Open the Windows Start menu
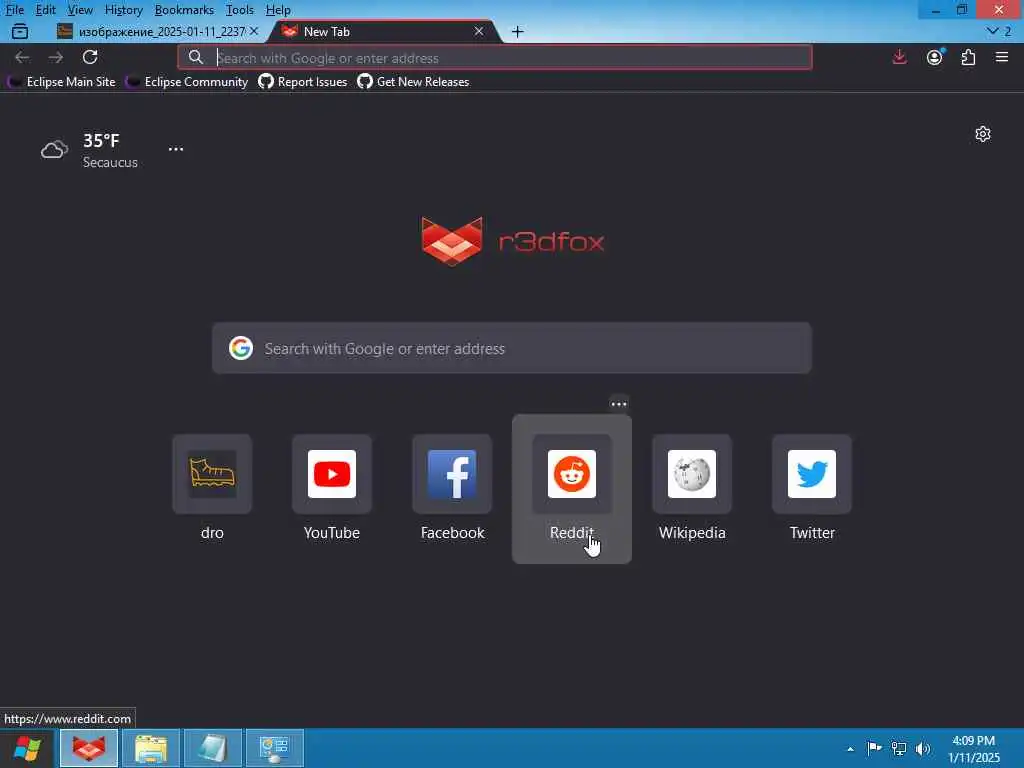The height and width of the screenshot is (768, 1024). pos(27,748)
